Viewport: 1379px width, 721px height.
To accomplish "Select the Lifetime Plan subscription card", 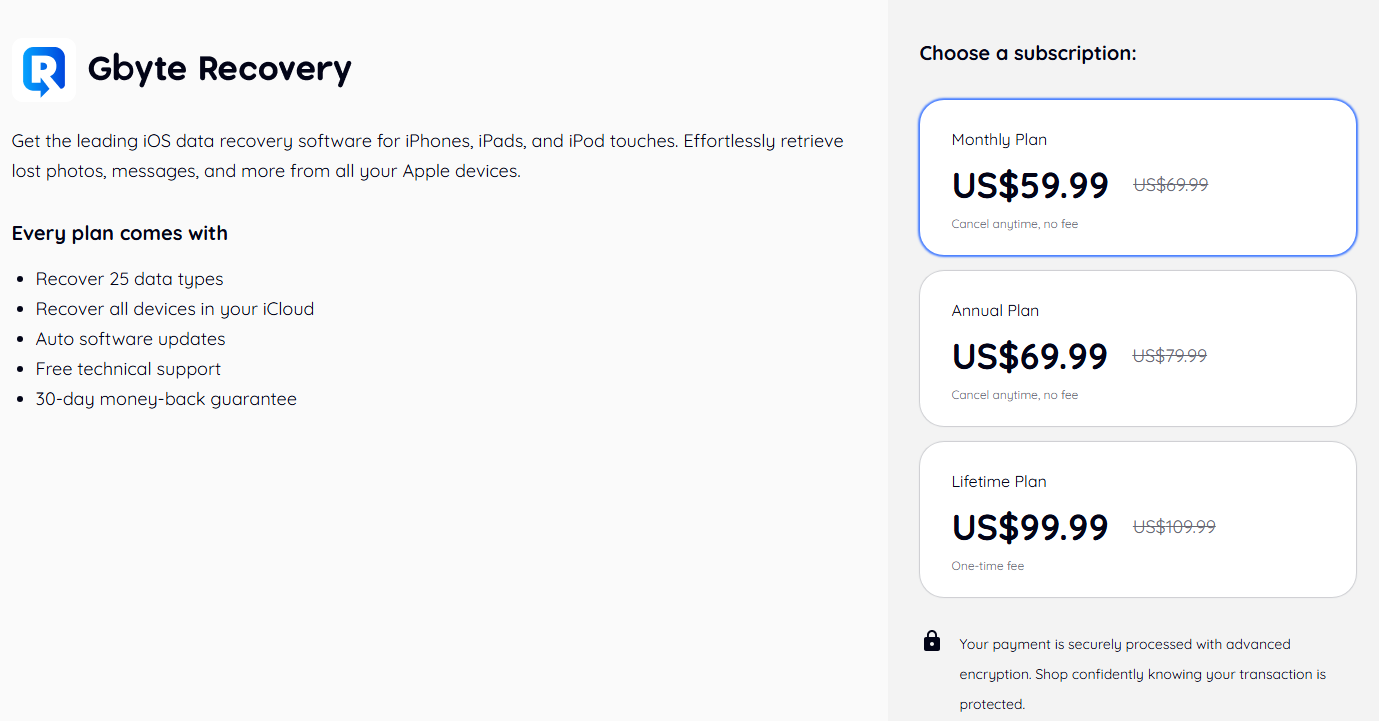I will click(1138, 519).
